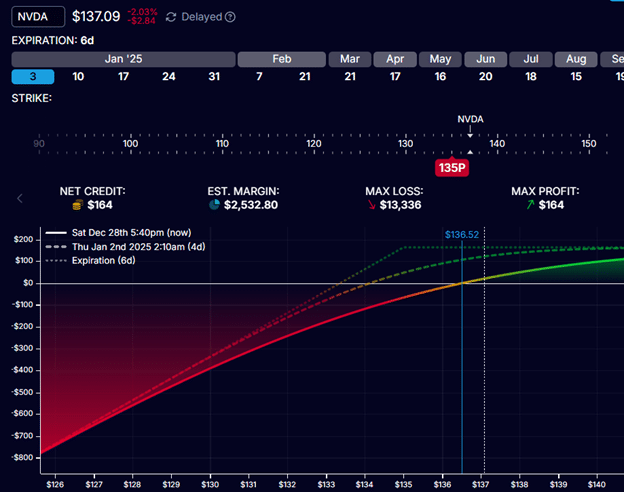The width and height of the screenshot is (624, 492).
Task: Click the 'EXPIRATION: 6d' label
Action: tap(53, 41)
